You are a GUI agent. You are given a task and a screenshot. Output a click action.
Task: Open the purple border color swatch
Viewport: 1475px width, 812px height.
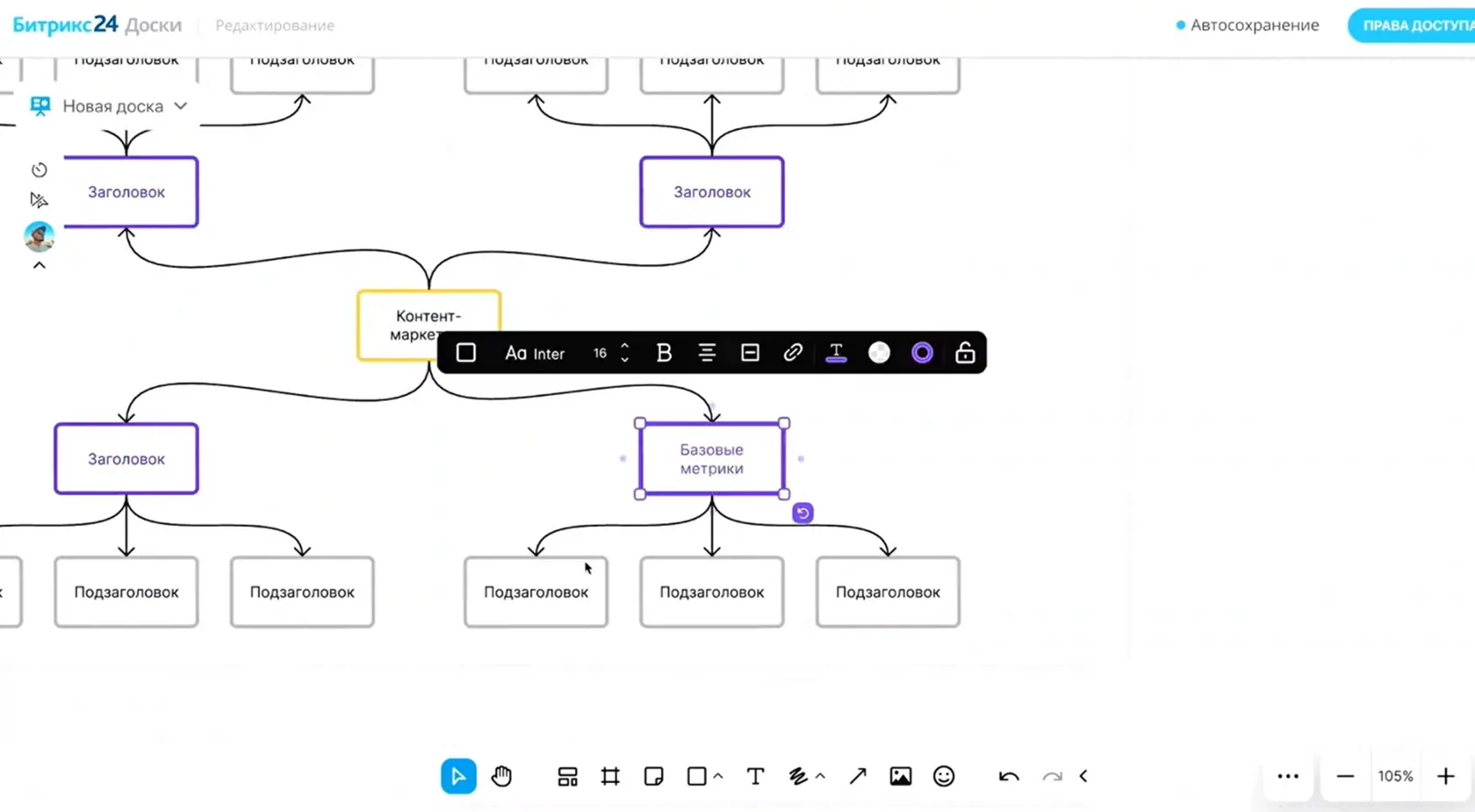[922, 353]
